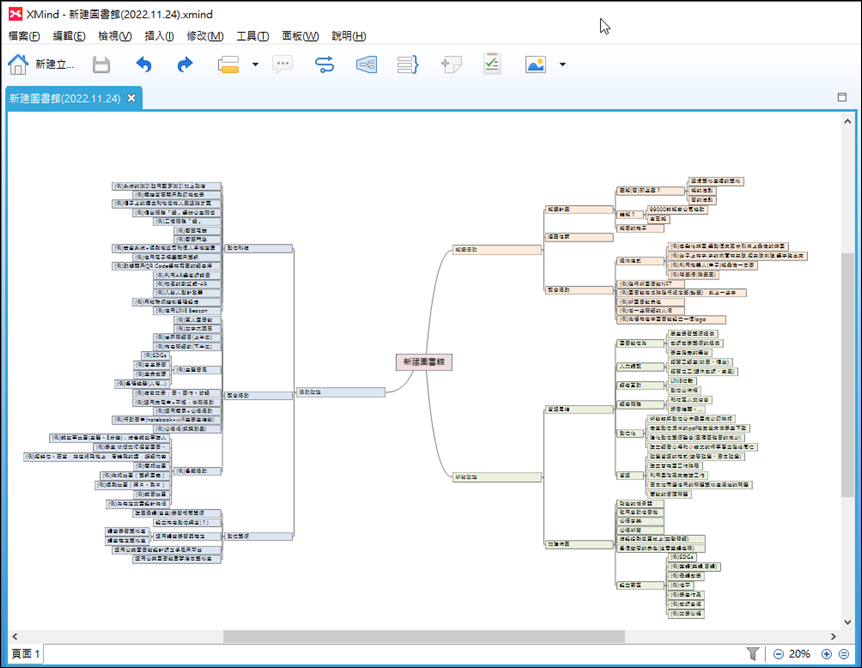Select the orange topic ending with "NFT"
This screenshot has height=668, width=862.
650,284
